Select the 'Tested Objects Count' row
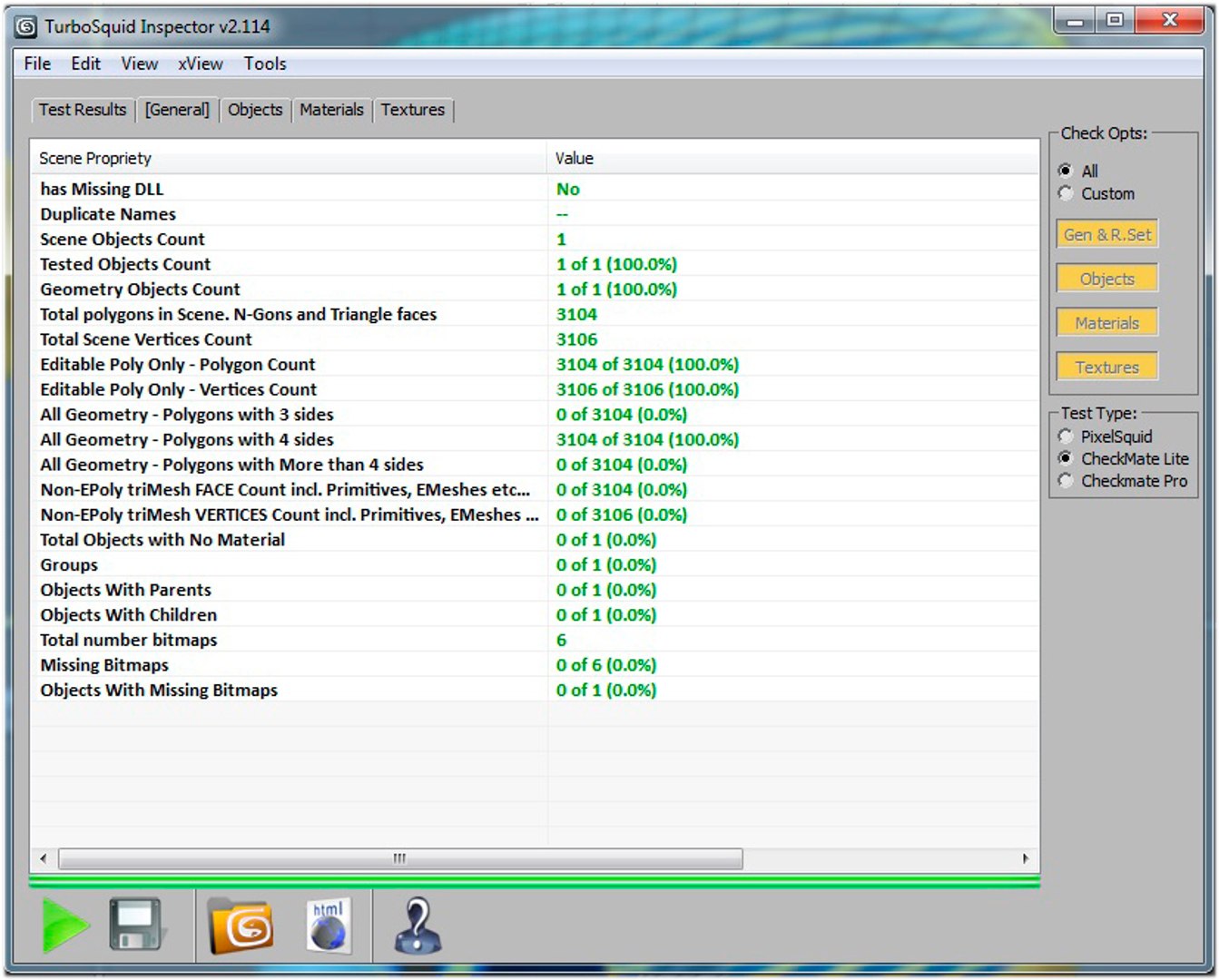Screen dimensions: 1219x980 (535, 264)
